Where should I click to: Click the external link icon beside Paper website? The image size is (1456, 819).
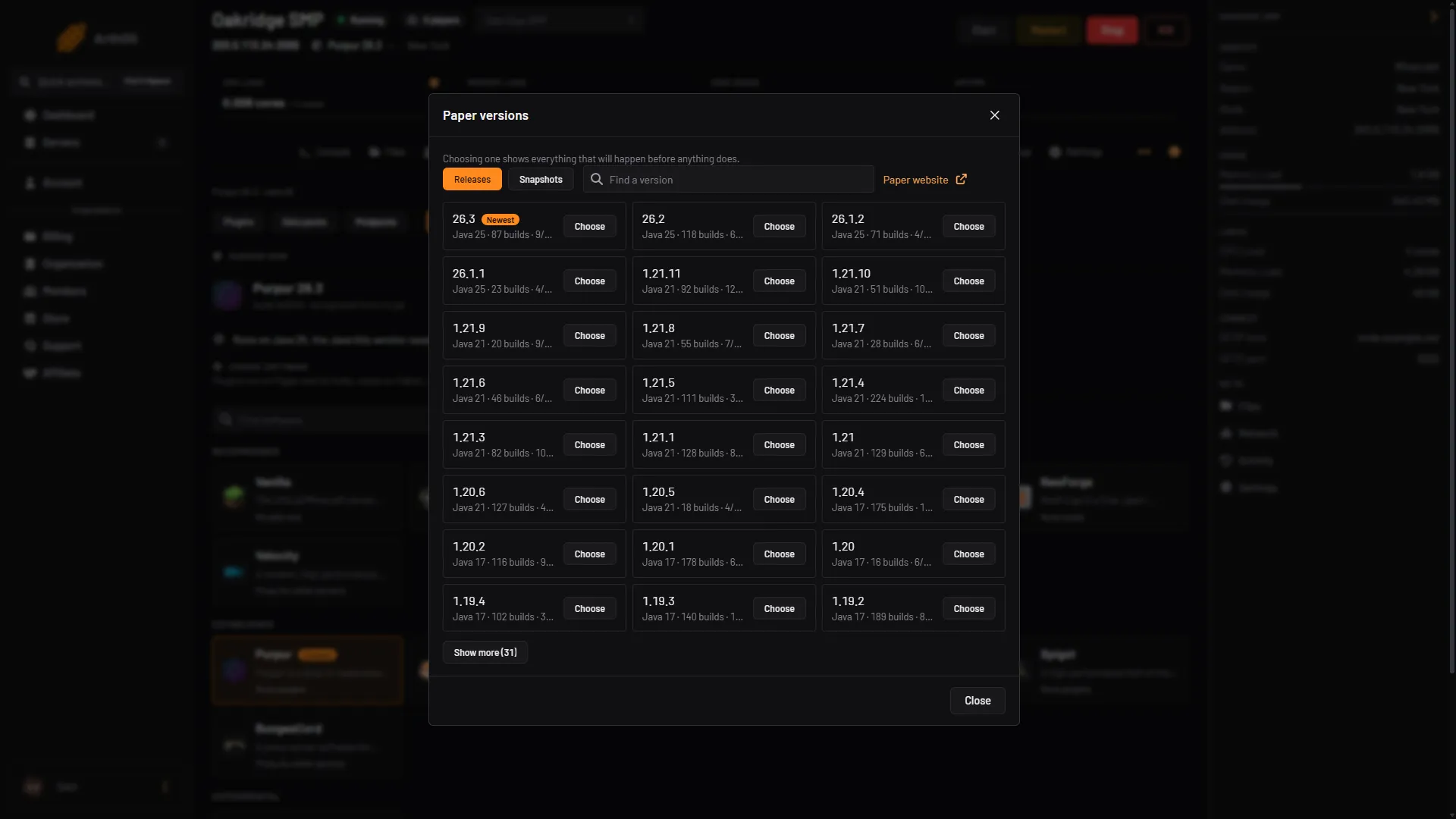coord(961,180)
